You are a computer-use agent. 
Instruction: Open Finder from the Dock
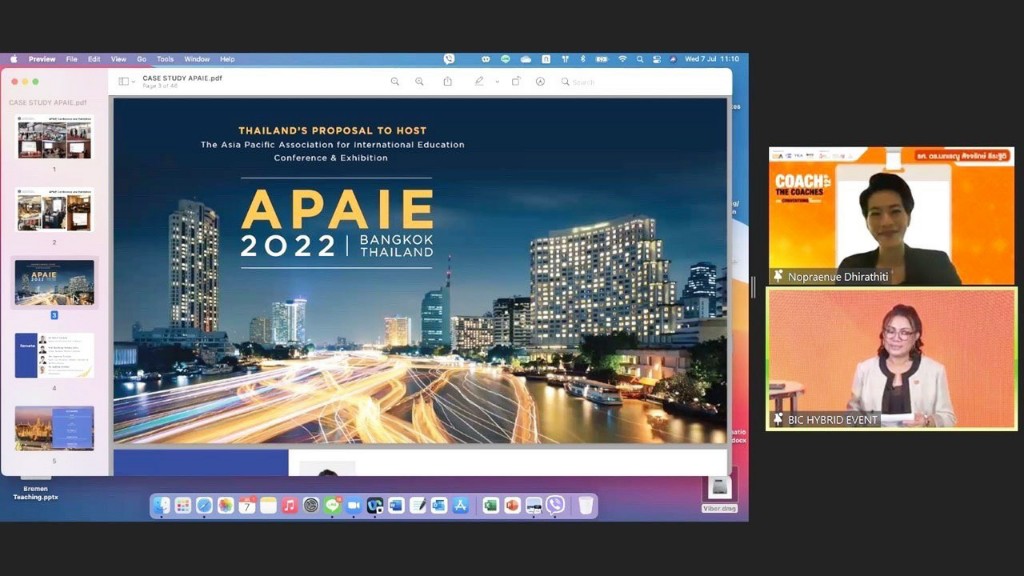161,505
